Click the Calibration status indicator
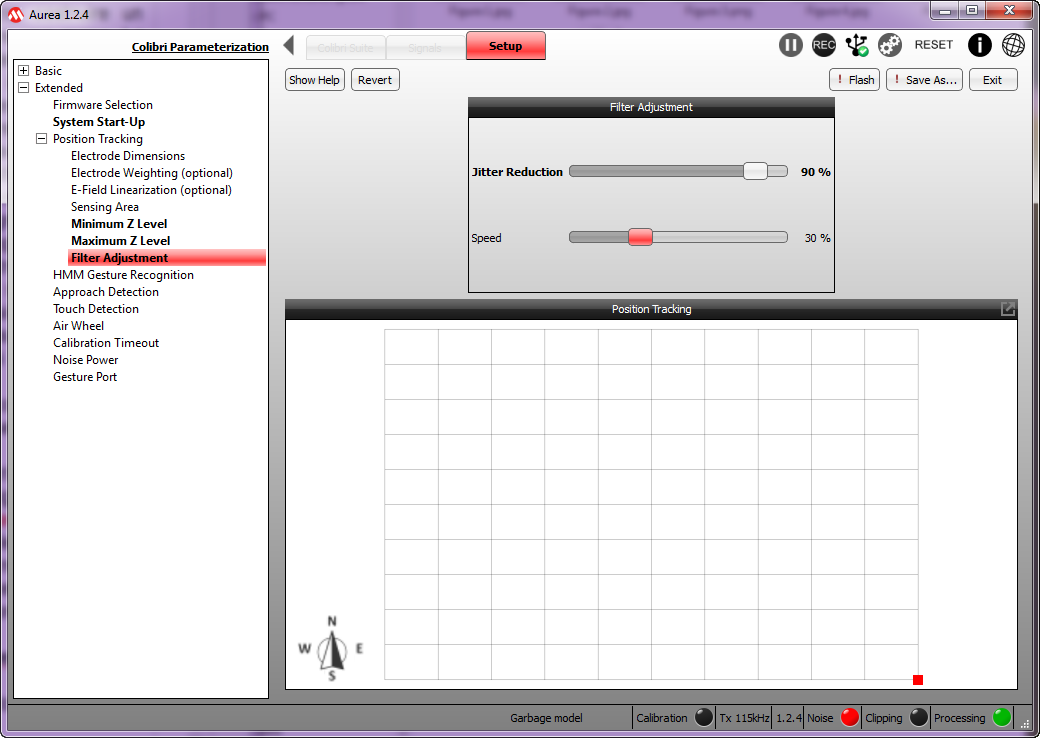 (x=704, y=717)
